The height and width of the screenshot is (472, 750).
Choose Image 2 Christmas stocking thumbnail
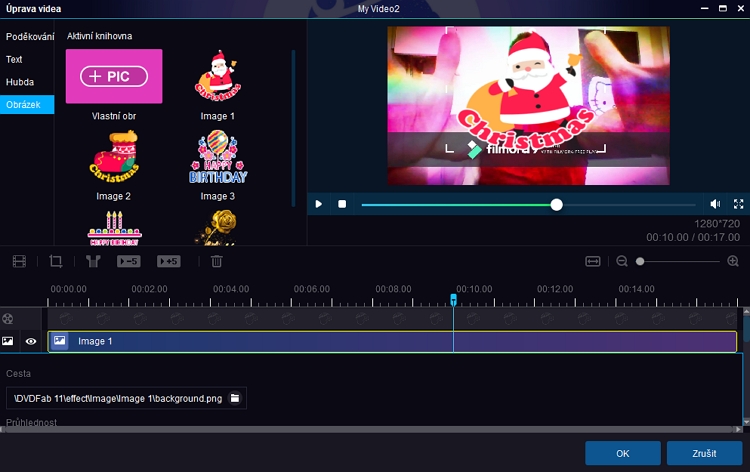[114, 157]
